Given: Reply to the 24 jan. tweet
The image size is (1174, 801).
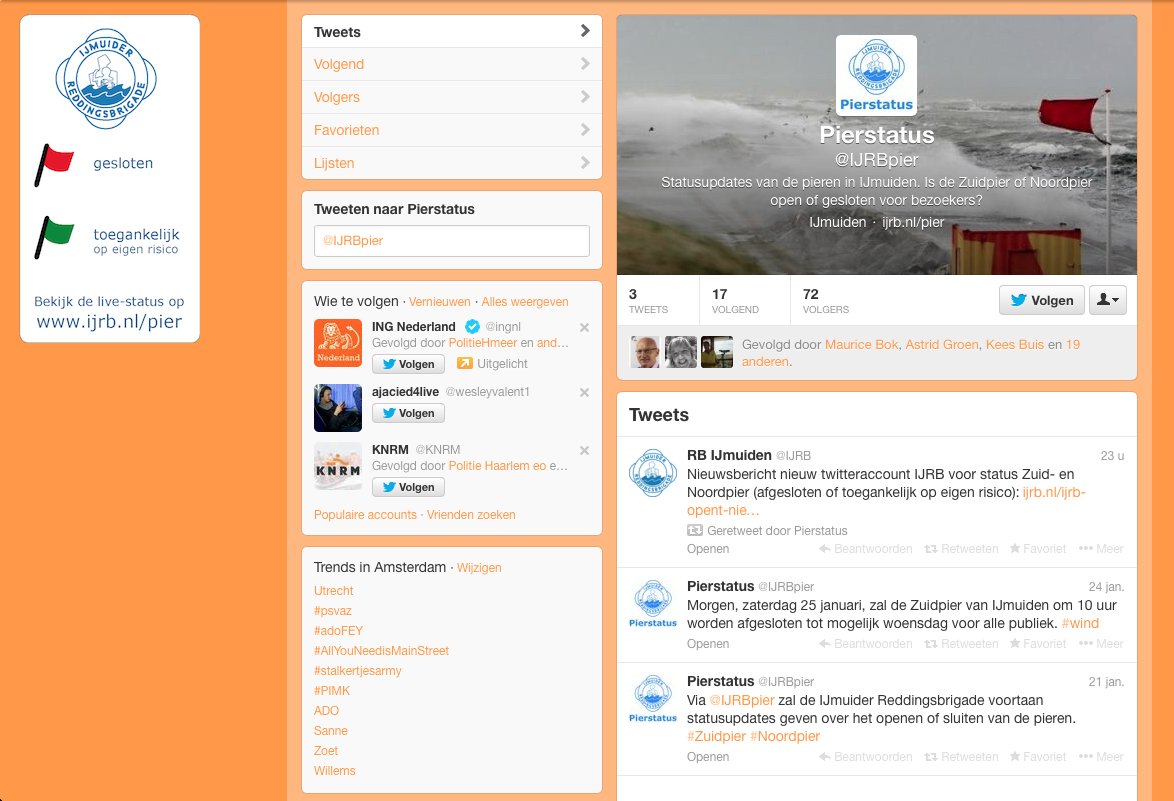Looking at the screenshot, I should 866,644.
